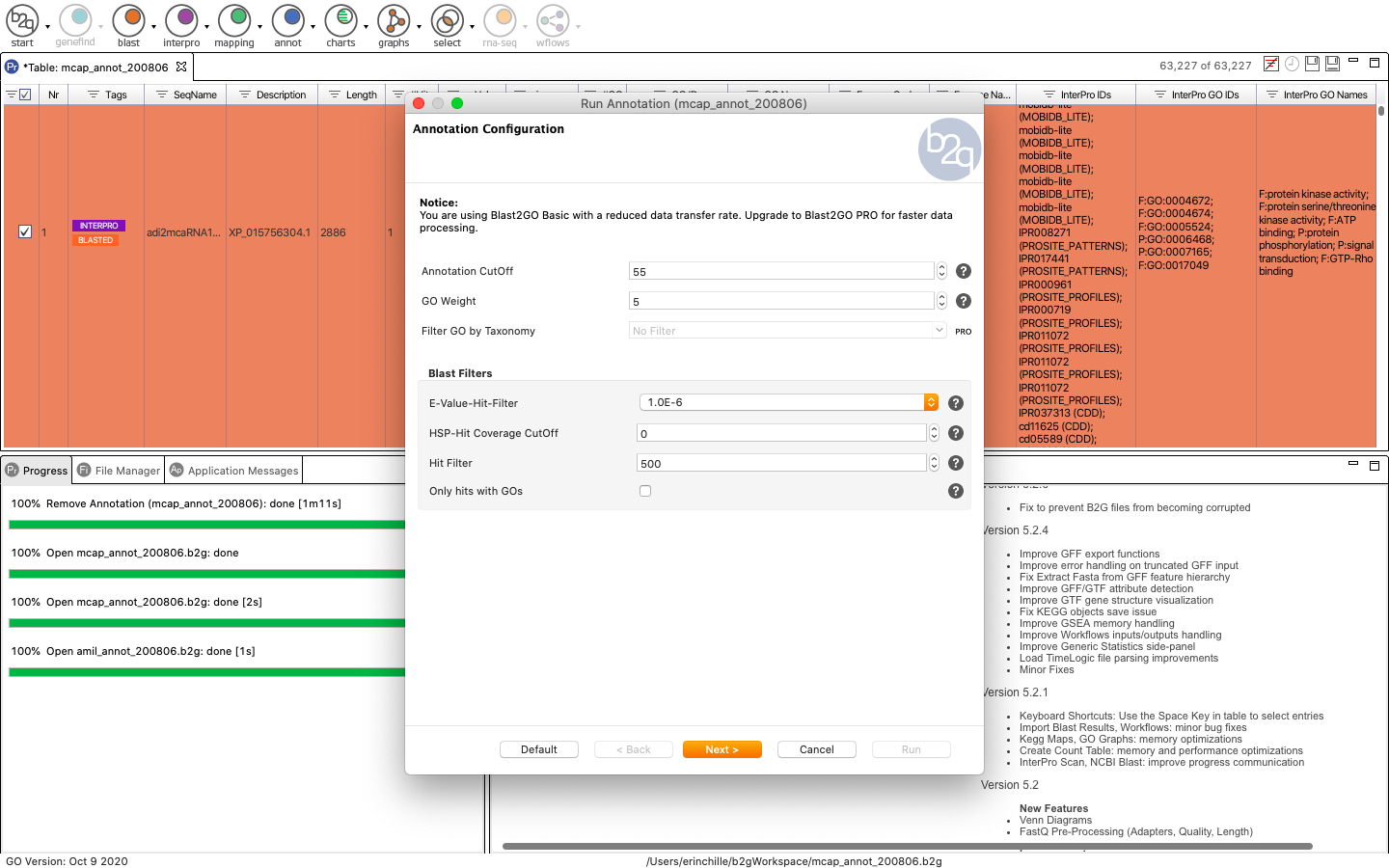
Task: Launch the blast tool icon
Action: (128, 20)
